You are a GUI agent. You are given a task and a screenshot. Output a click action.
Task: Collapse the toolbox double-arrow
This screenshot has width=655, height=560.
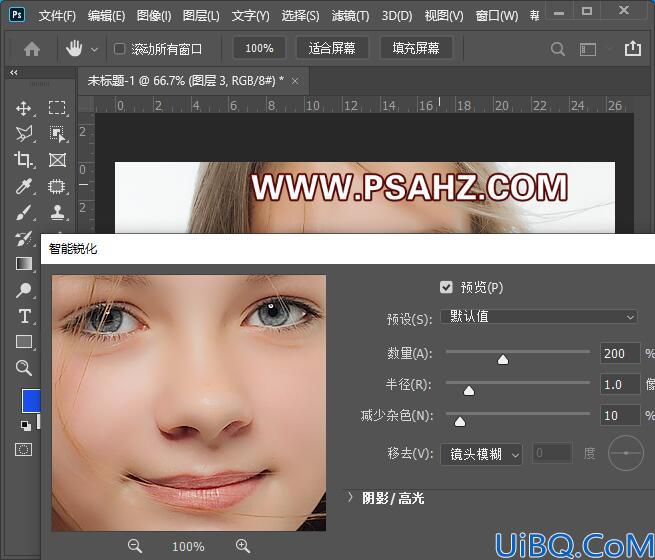click(x=14, y=73)
